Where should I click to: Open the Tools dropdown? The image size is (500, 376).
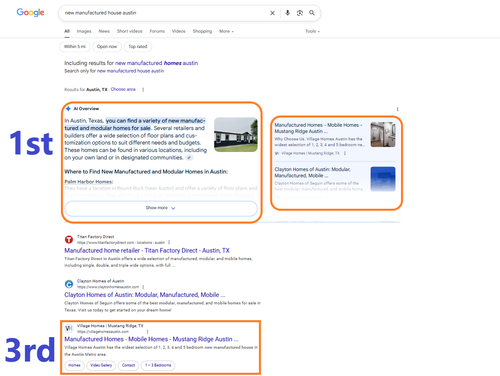click(312, 31)
